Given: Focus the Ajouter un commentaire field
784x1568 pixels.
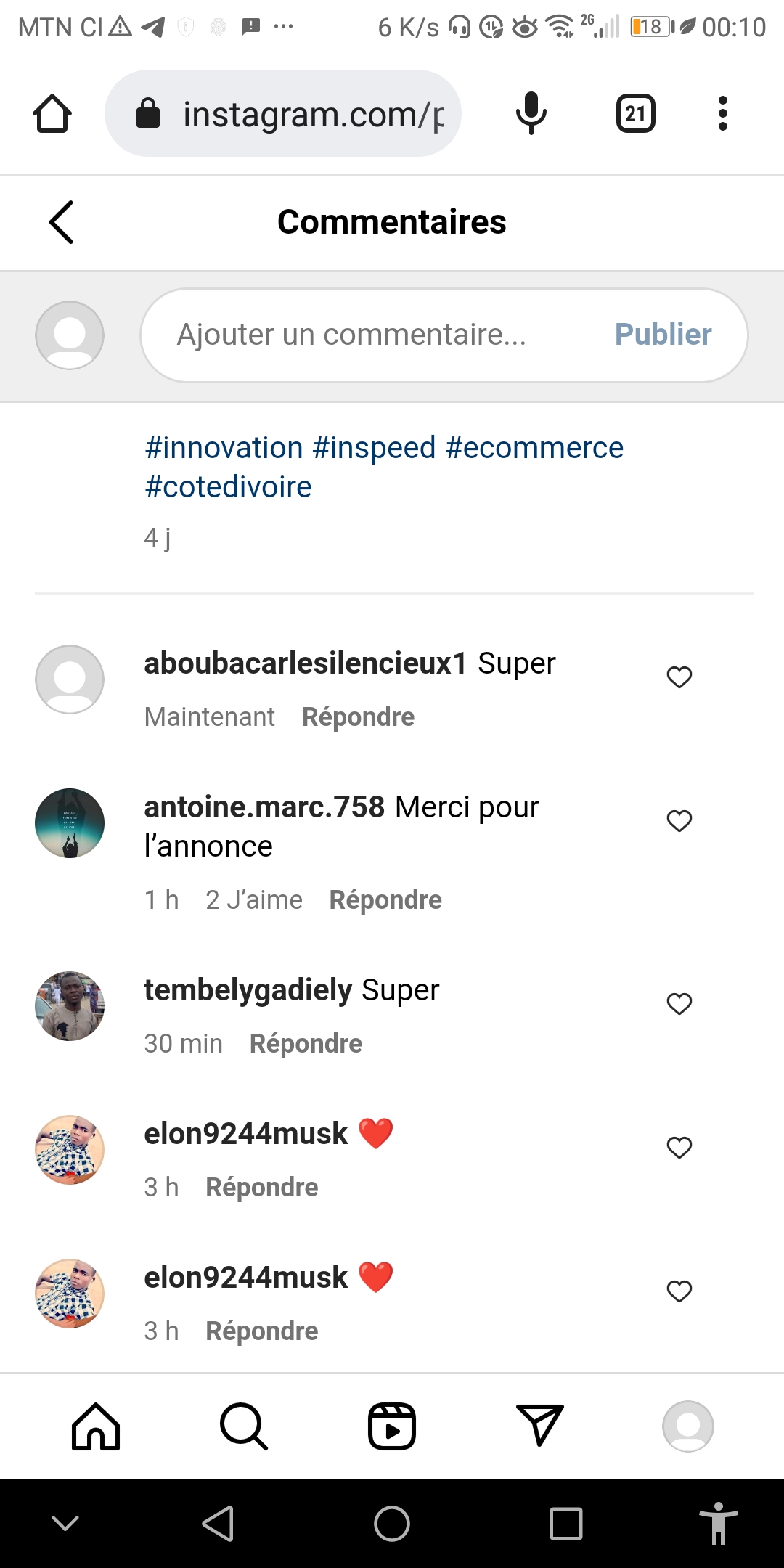Looking at the screenshot, I should tap(363, 335).
